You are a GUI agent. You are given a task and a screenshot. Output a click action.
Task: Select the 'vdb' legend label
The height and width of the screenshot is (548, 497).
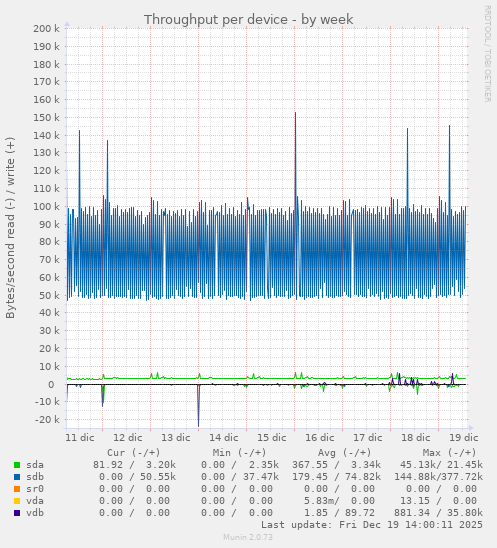tap(35, 513)
